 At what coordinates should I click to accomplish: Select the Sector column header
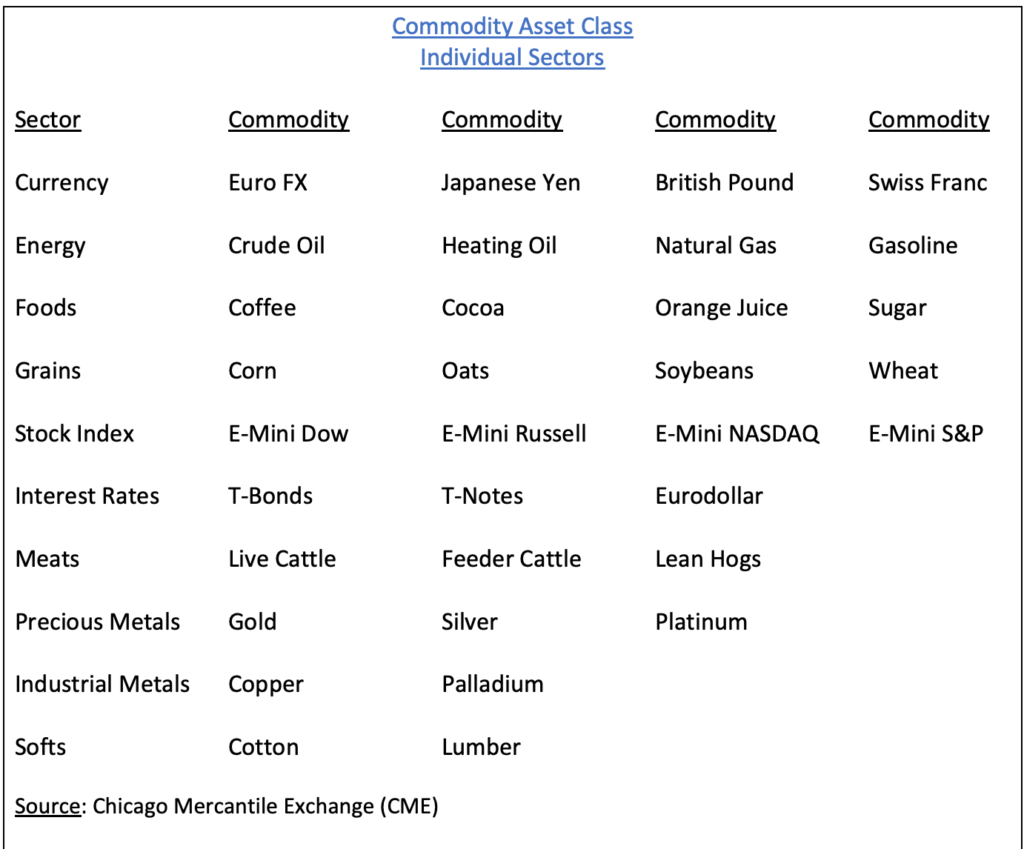tap(48, 120)
